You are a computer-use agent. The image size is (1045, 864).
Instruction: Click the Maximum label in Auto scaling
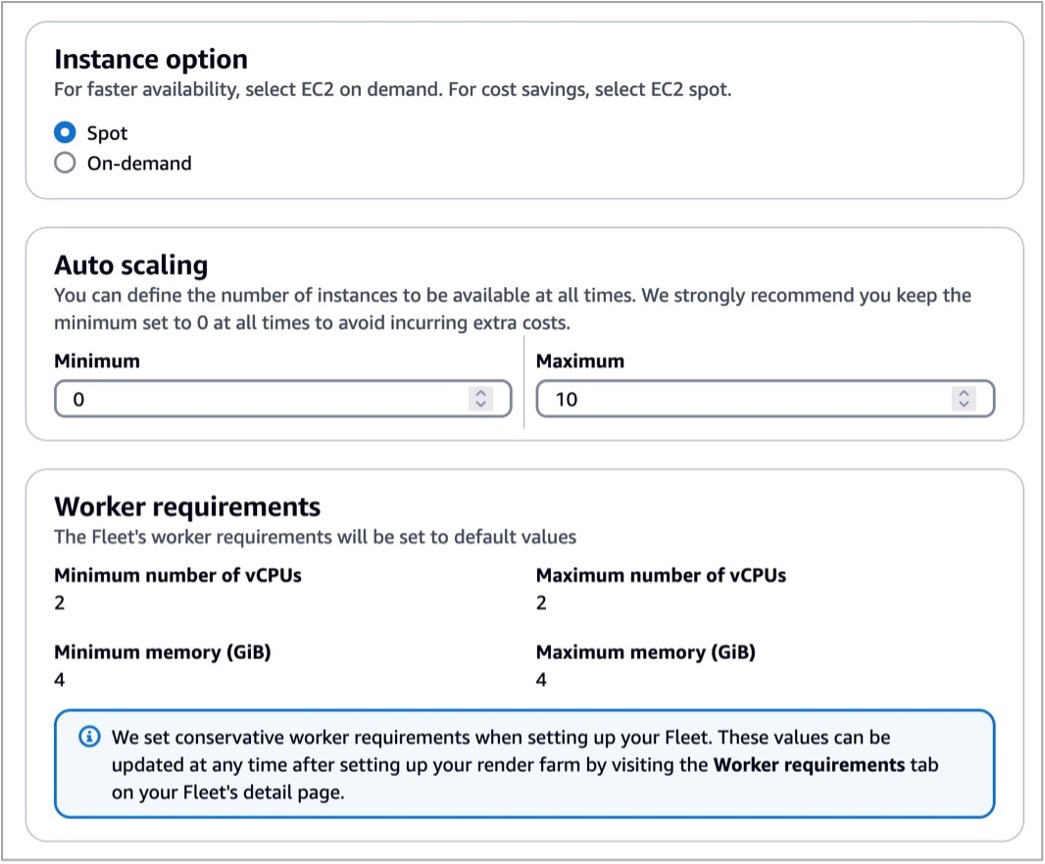pos(580,361)
